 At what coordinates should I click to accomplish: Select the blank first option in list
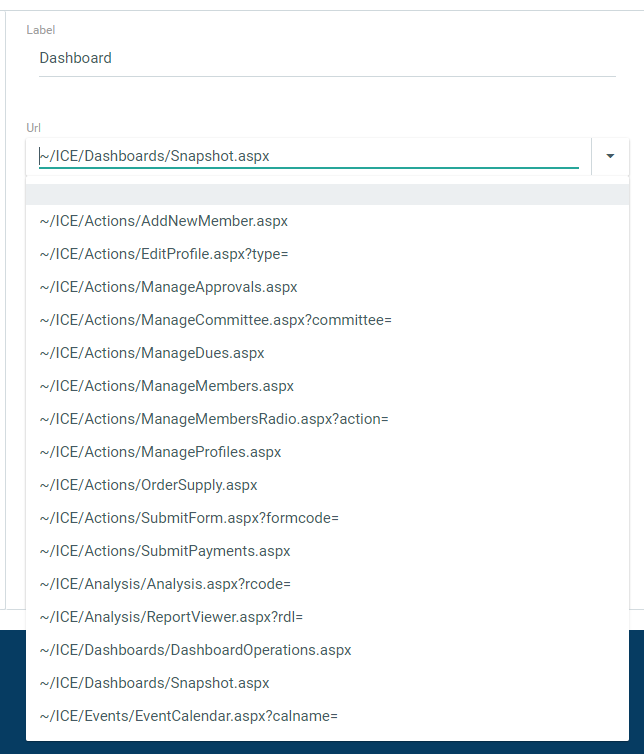[327, 194]
